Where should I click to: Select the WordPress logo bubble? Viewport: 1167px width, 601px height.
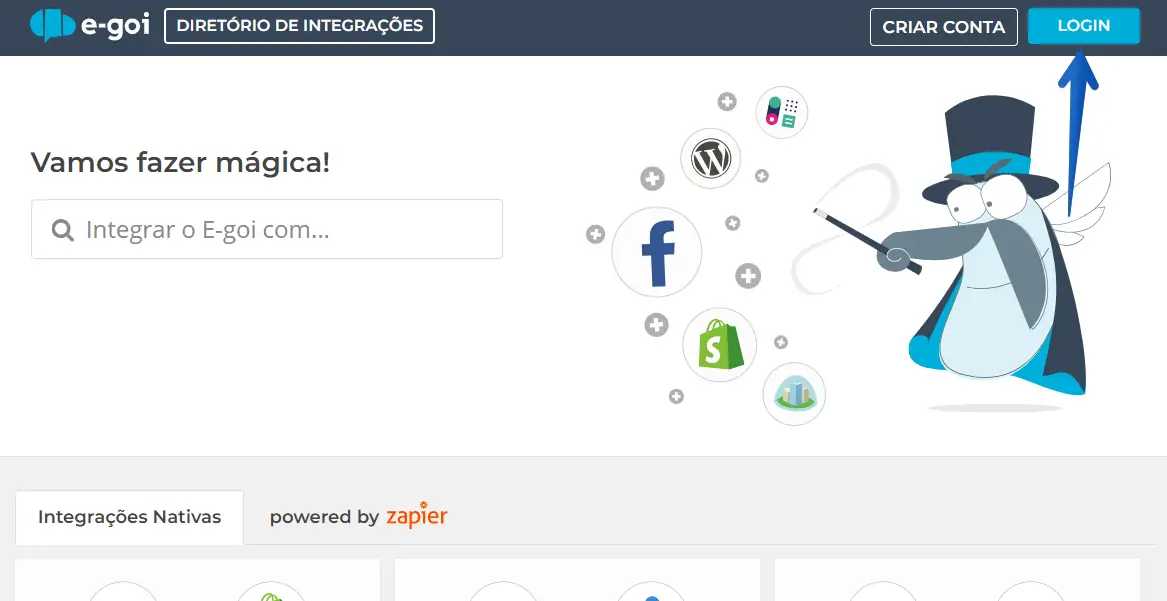711,158
